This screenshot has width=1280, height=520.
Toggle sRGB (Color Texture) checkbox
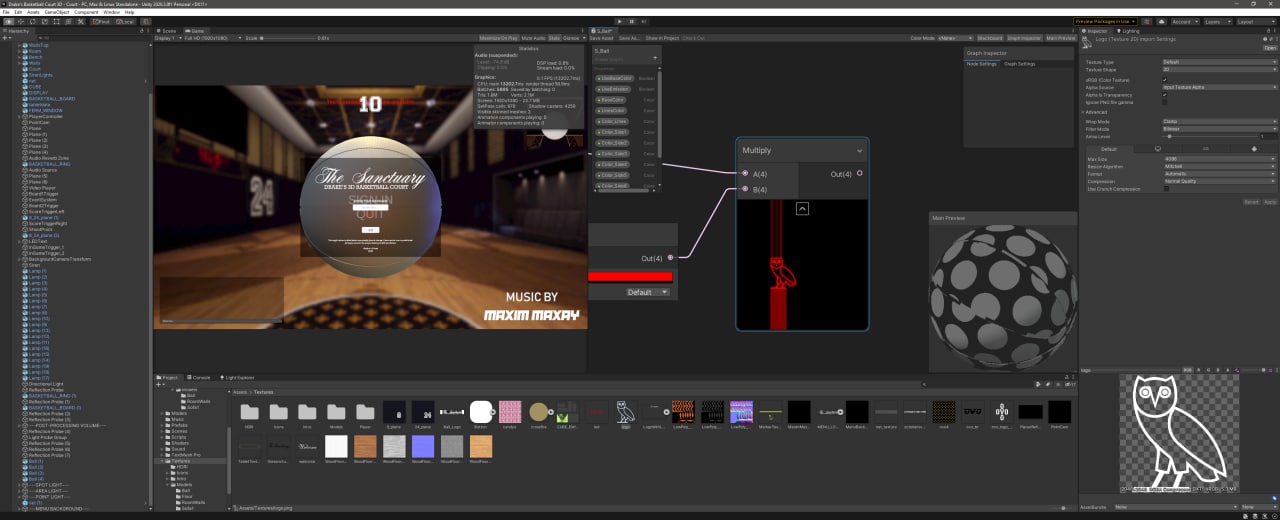tap(1165, 80)
